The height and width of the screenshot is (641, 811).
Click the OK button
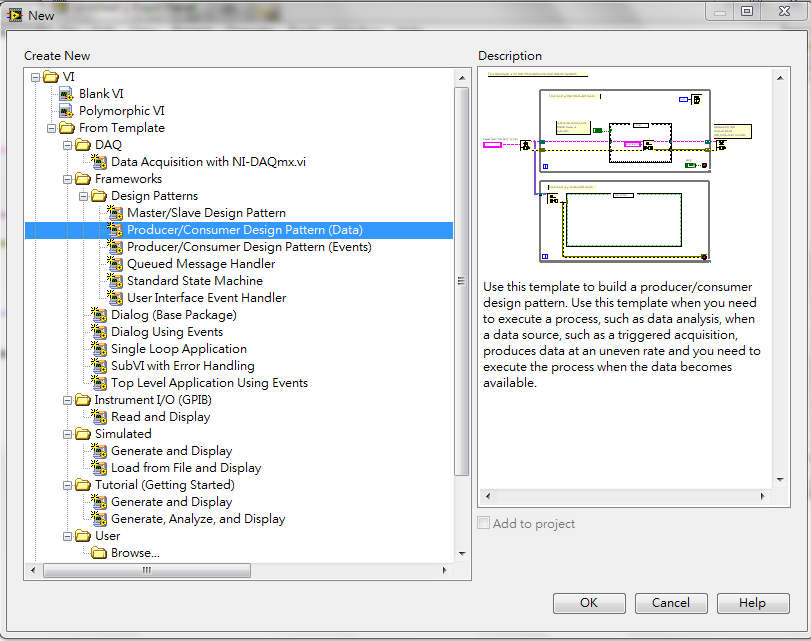589,603
